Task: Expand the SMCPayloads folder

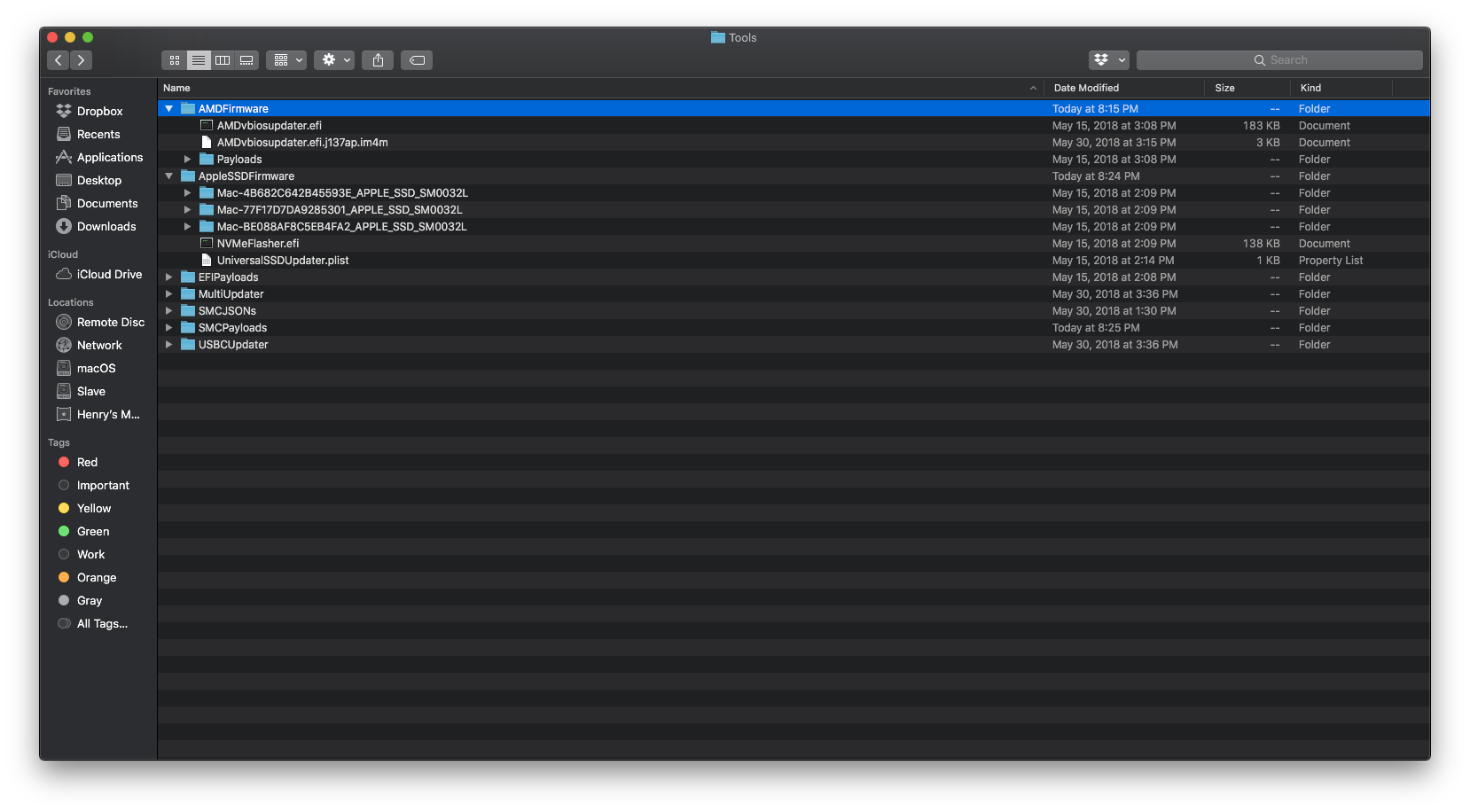Action: pos(168,328)
